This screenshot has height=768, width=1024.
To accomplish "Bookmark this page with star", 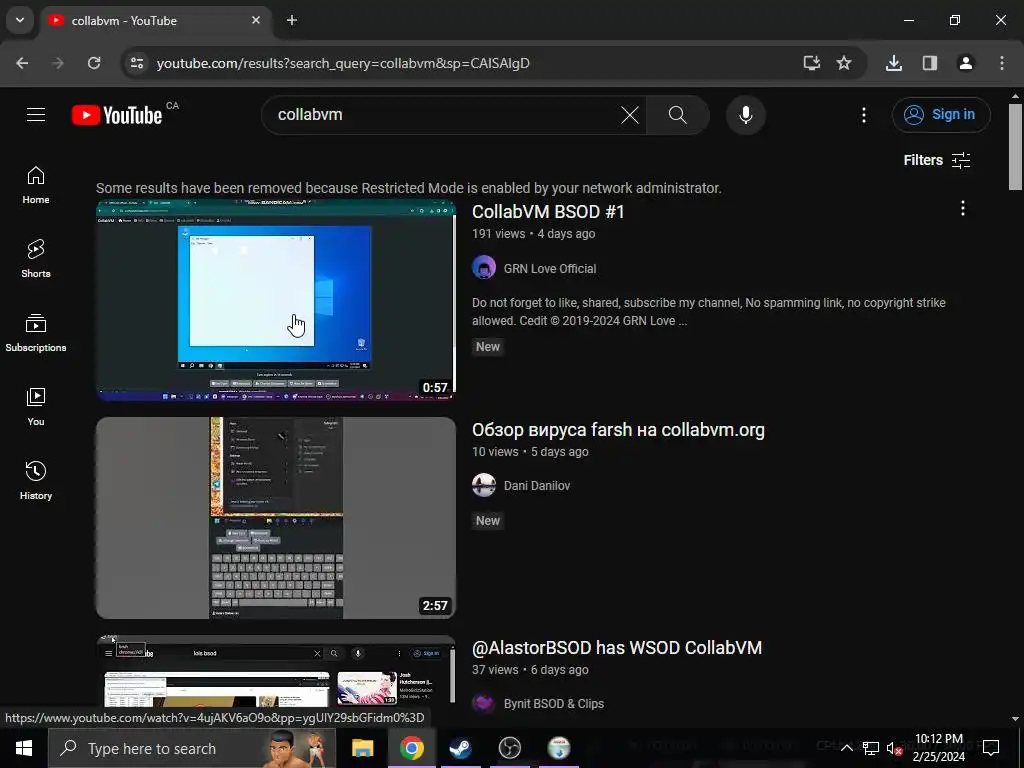I will pyautogui.click(x=844, y=63).
